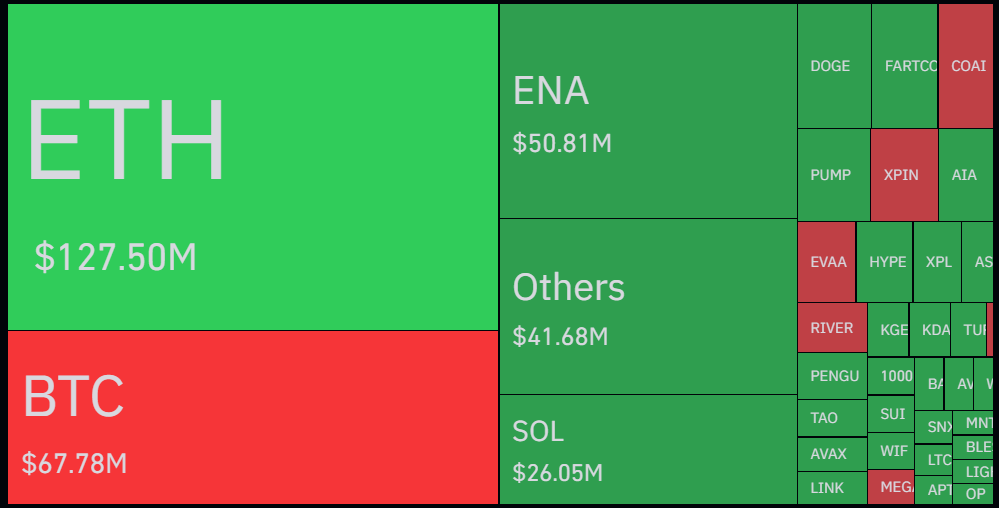Open the red COAI tile
This screenshot has width=999, height=508.
966,66
